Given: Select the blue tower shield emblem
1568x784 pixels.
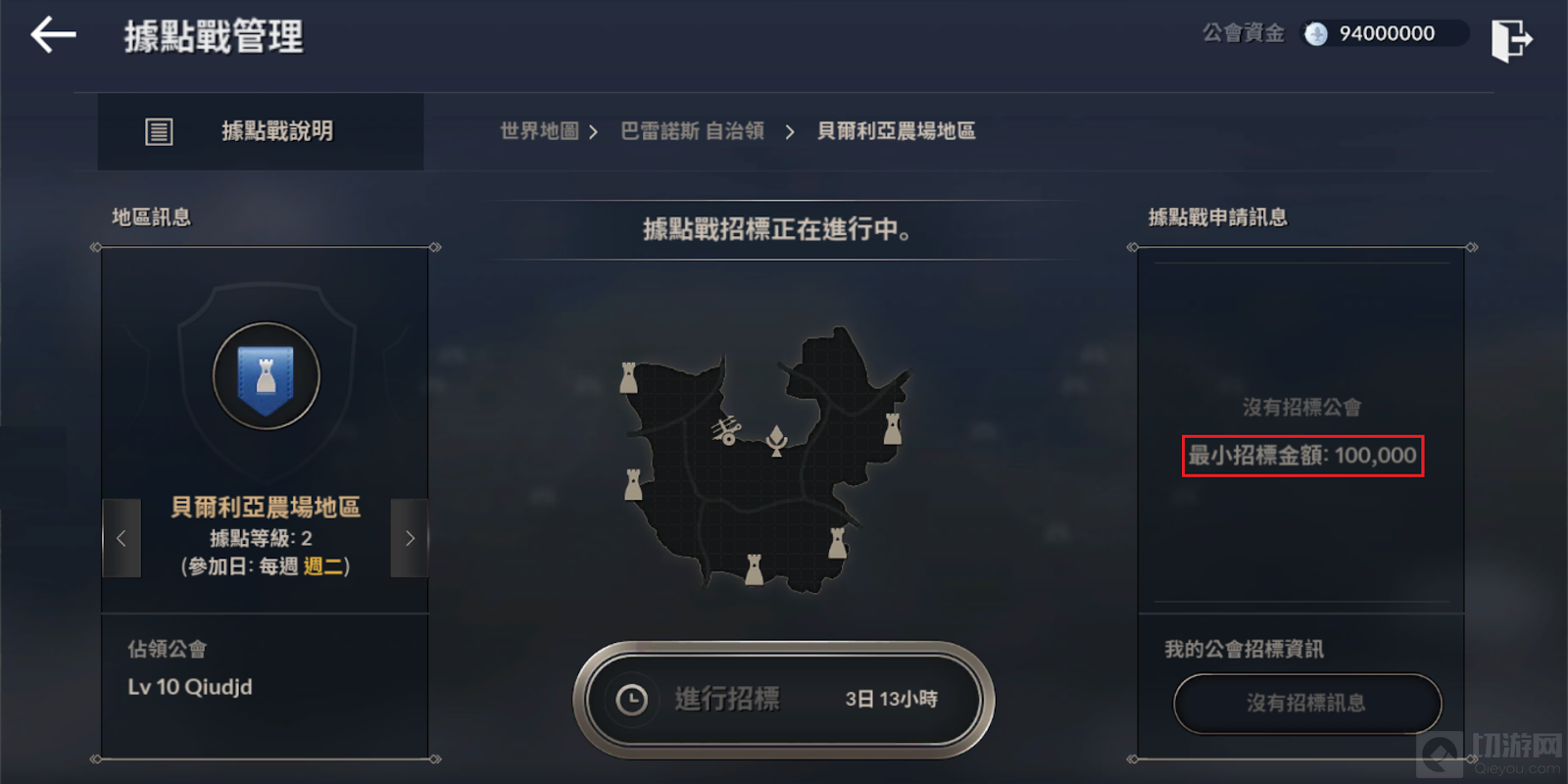Looking at the screenshot, I should 267,376.
